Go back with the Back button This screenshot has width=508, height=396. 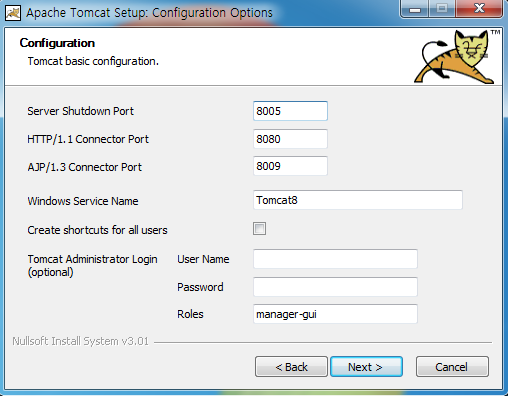coord(291,367)
